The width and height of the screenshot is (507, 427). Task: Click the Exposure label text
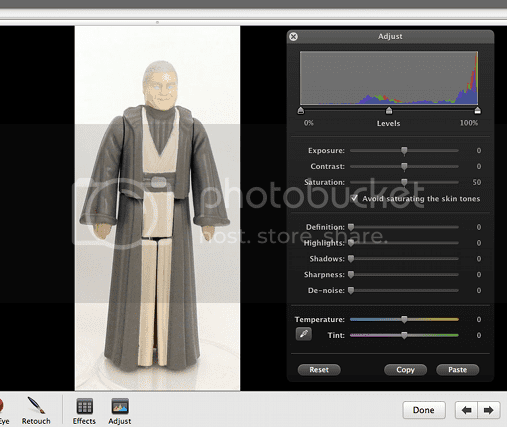click(x=326, y=151)
